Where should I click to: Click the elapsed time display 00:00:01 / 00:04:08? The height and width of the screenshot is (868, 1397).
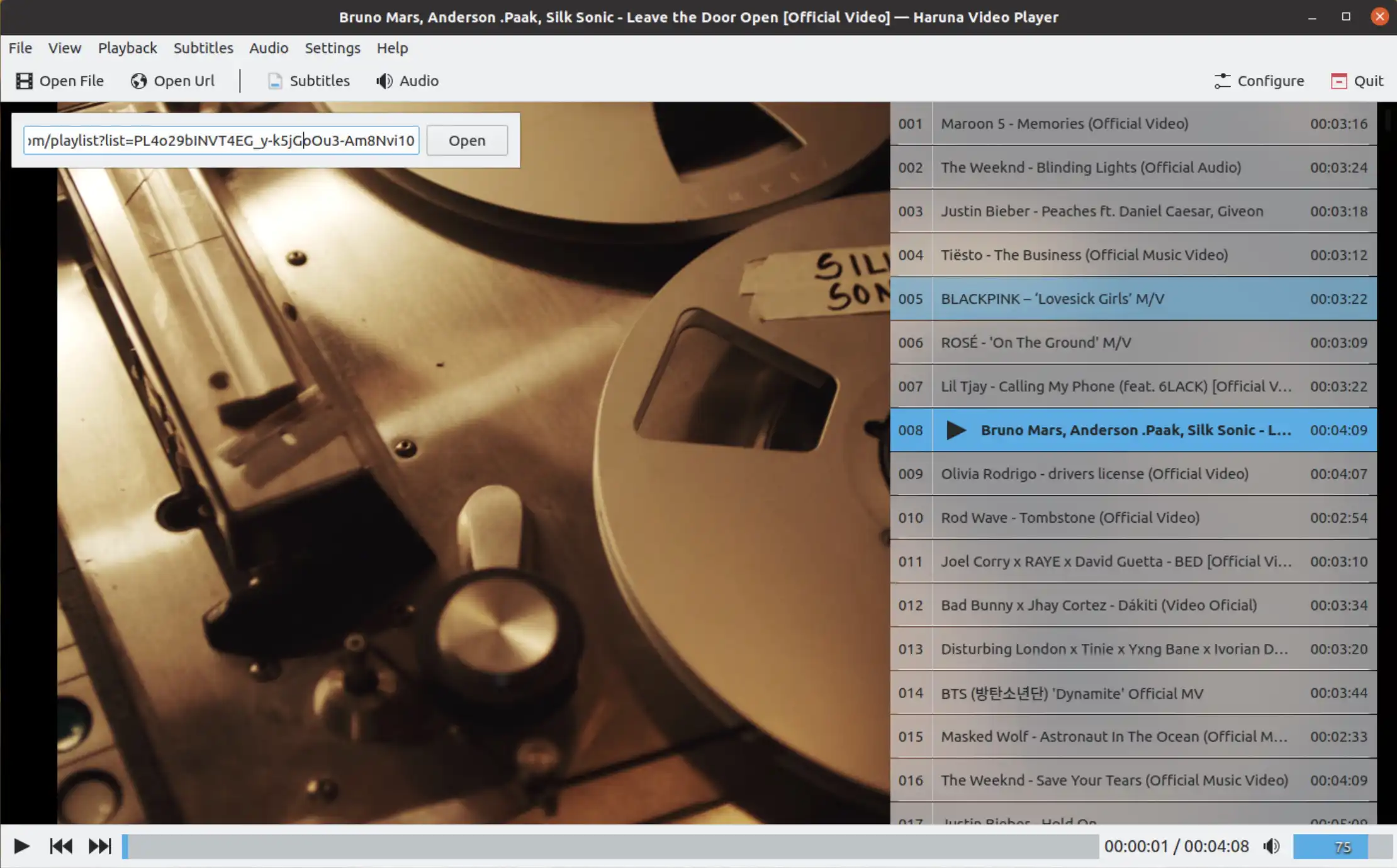point(1176,847)
